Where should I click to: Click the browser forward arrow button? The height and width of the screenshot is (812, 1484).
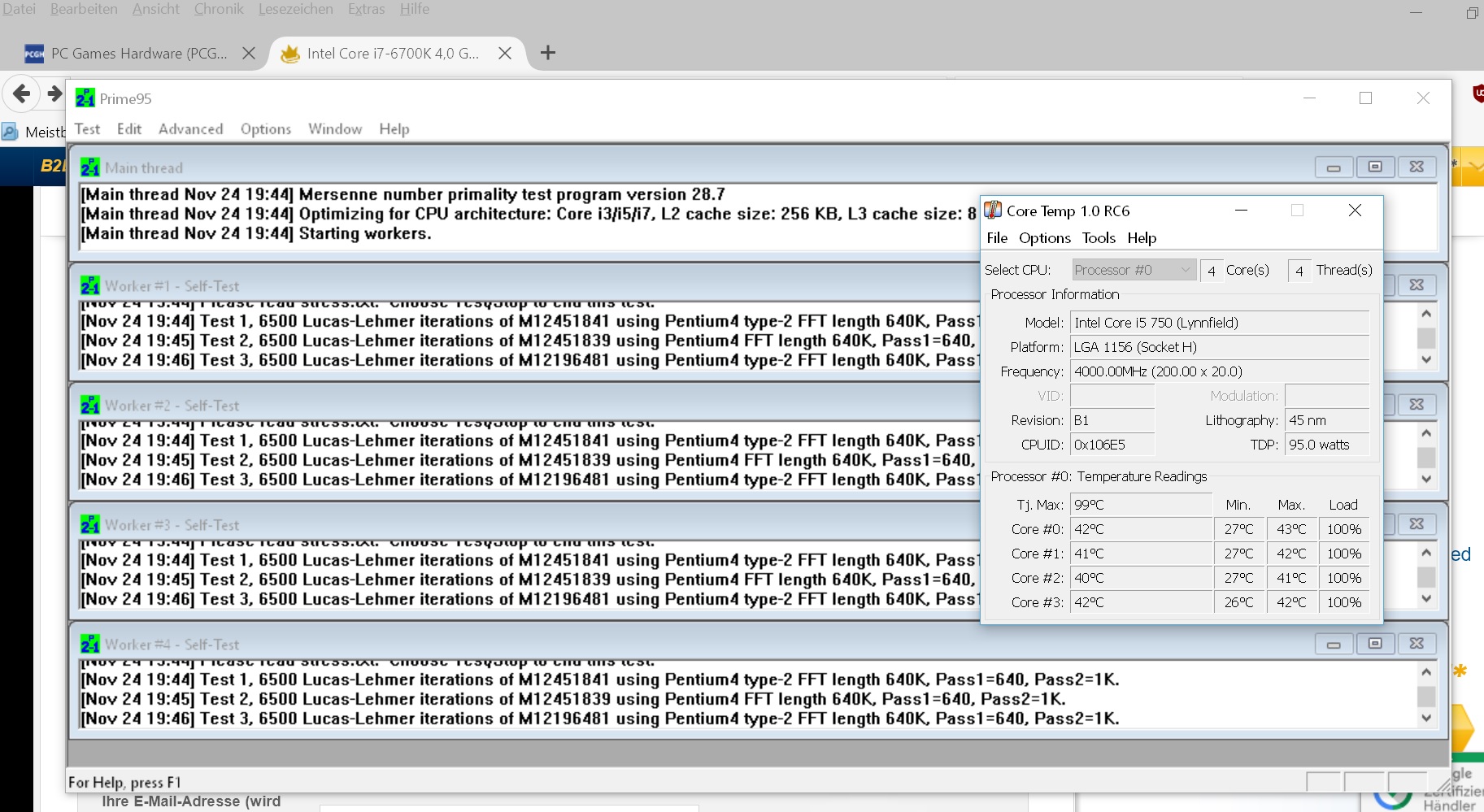(x=54, y=94)
